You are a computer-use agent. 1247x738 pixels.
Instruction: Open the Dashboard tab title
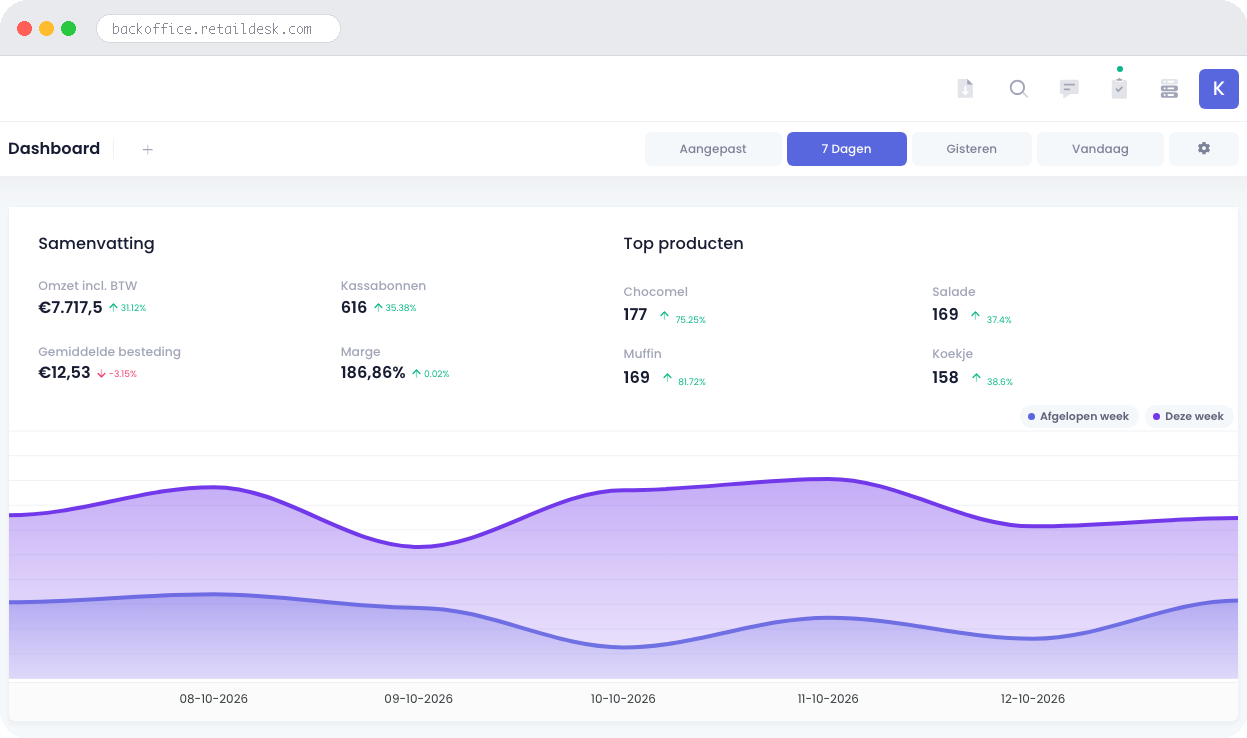click(x=54, y=149)
